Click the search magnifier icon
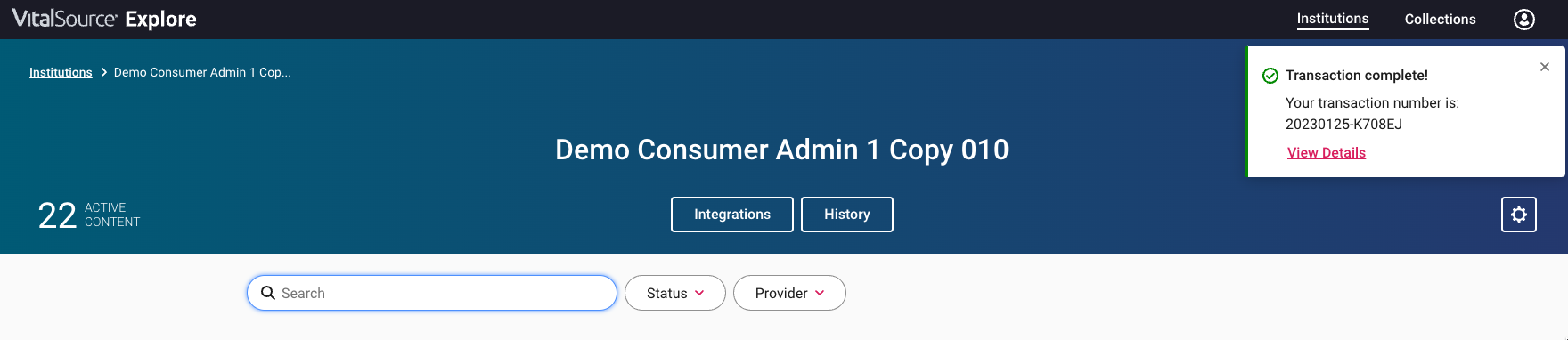The image size is (1568, 340). tap(268, 293)
